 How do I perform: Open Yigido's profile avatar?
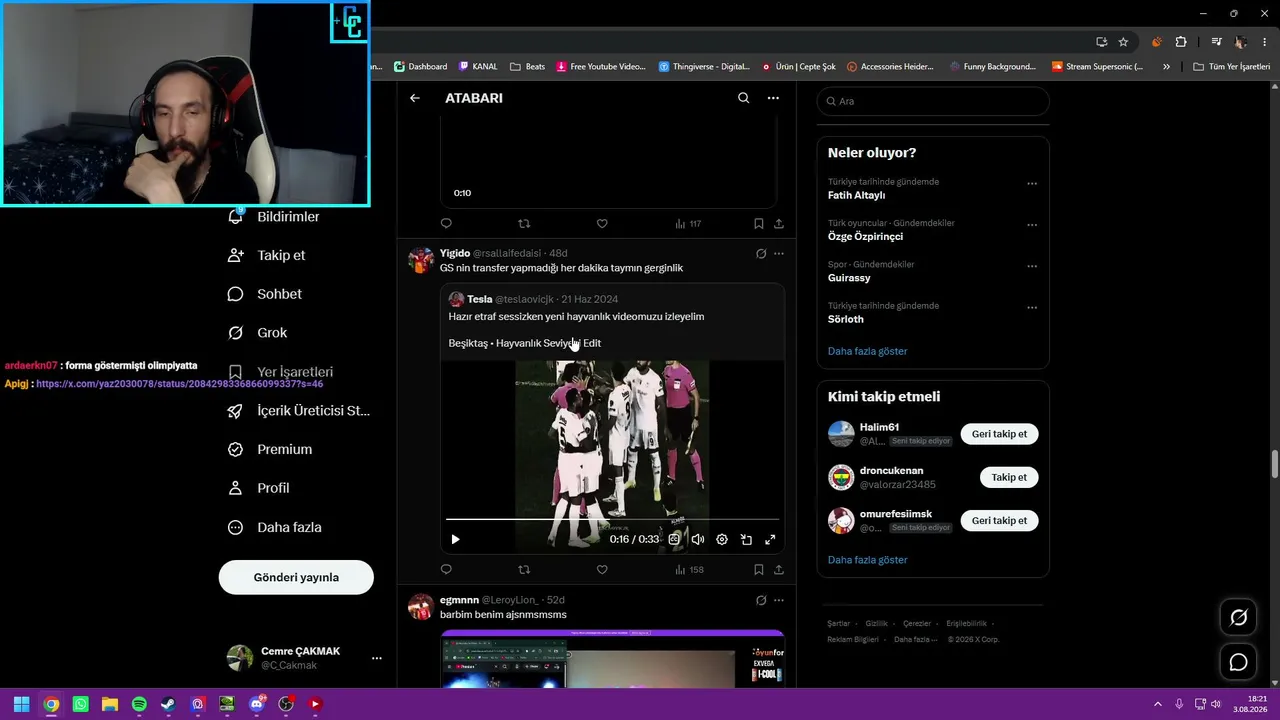421,261
